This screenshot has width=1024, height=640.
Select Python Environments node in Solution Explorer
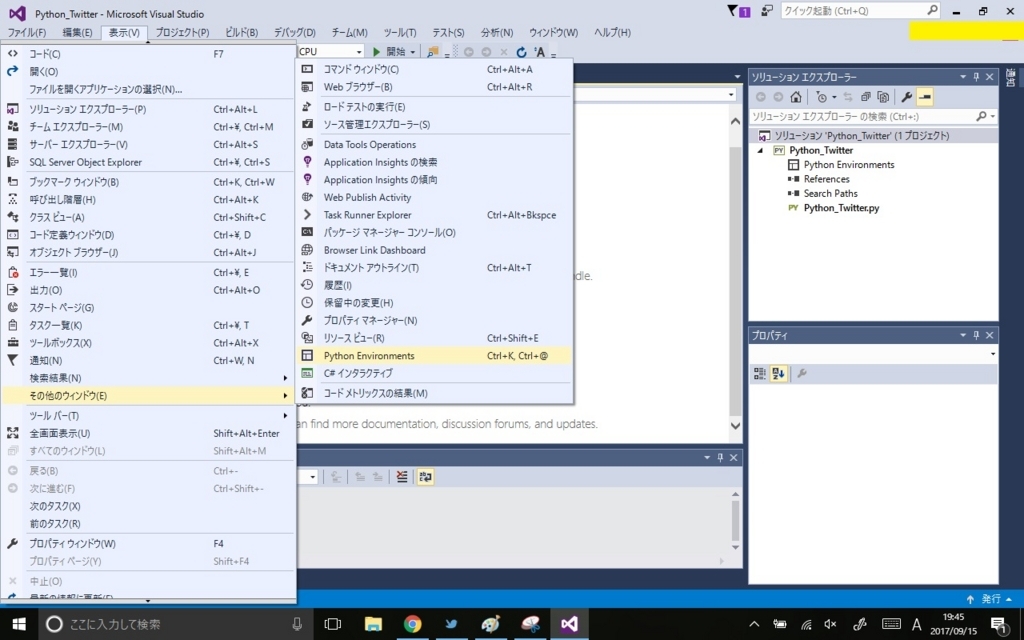coord(849,165)
